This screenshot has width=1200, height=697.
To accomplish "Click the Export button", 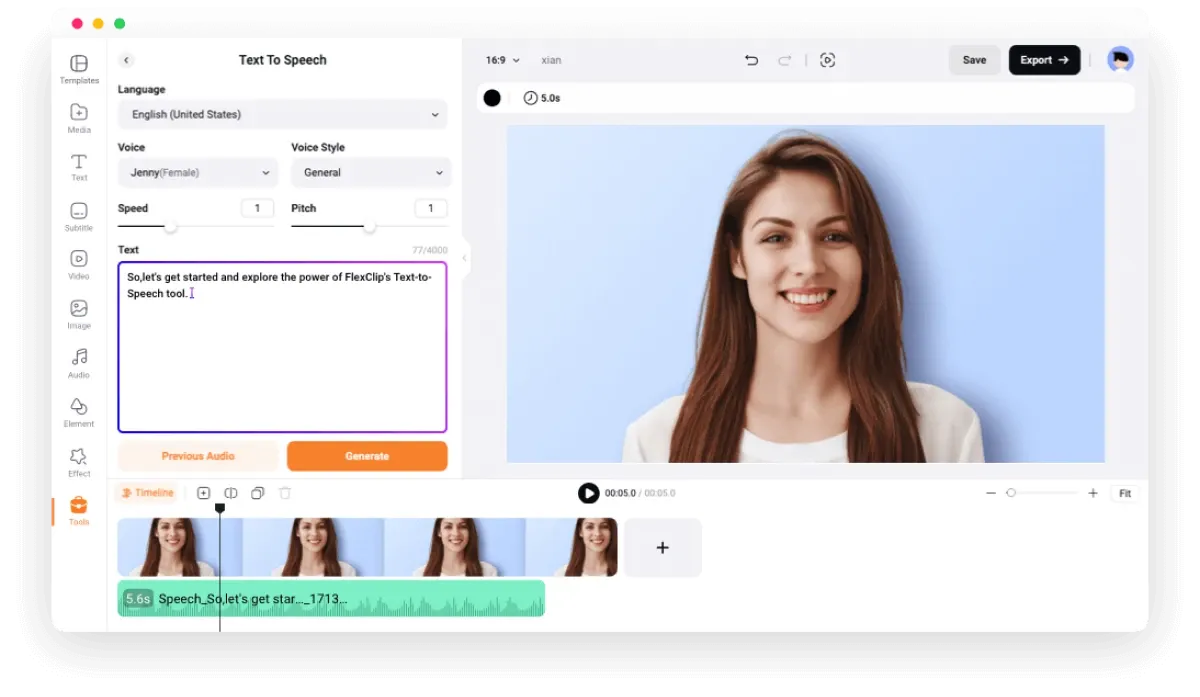I will 1044,60.
